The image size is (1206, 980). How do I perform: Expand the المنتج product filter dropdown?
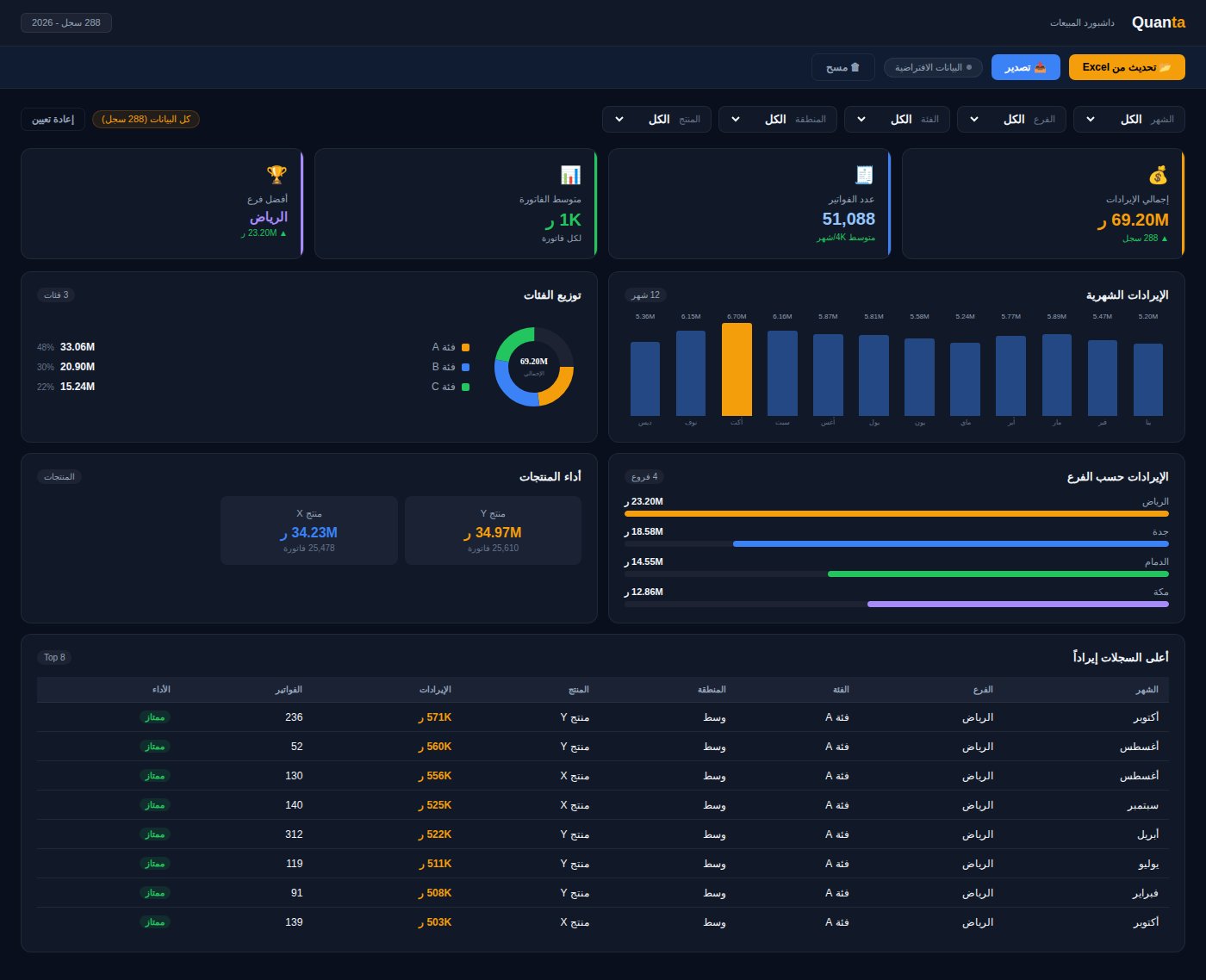coord(656,120)
